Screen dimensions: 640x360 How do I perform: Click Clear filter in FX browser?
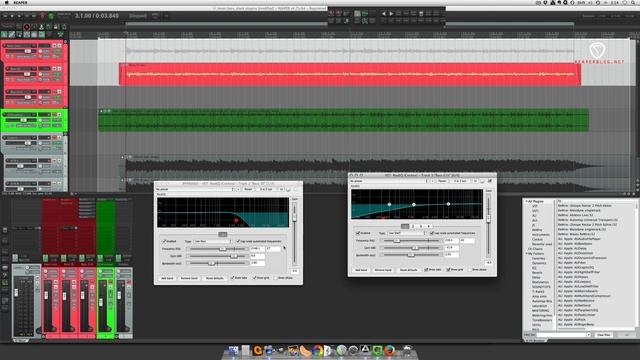[604, 335]
